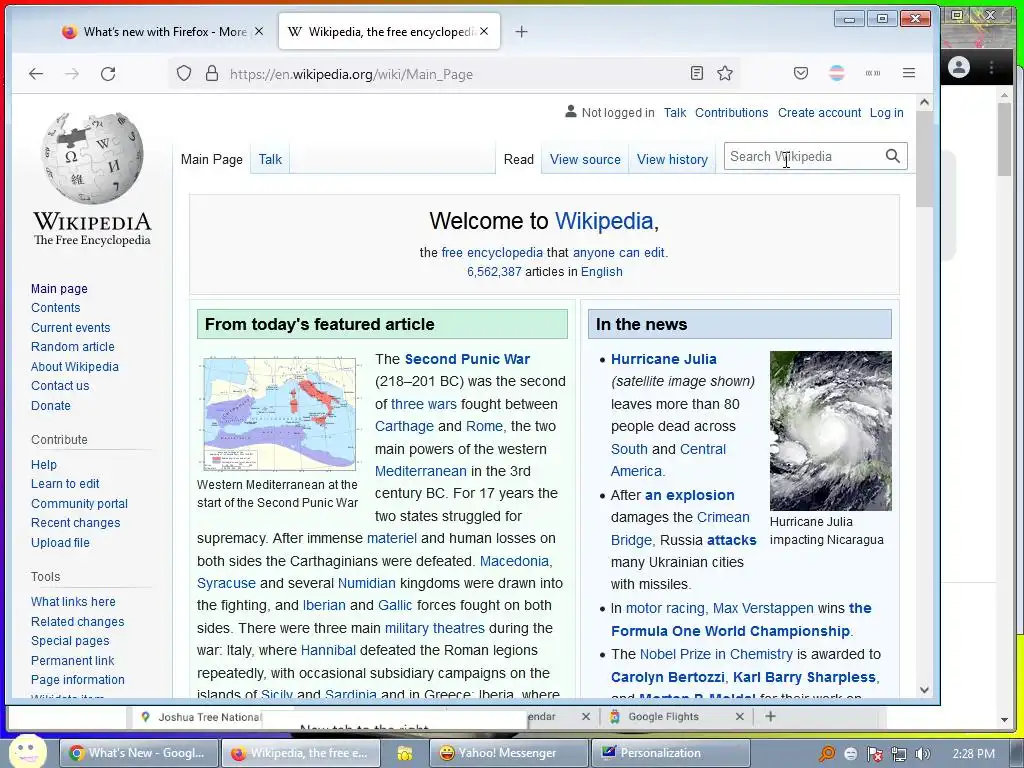Click the volume speaker tray icon

(923, 754)
